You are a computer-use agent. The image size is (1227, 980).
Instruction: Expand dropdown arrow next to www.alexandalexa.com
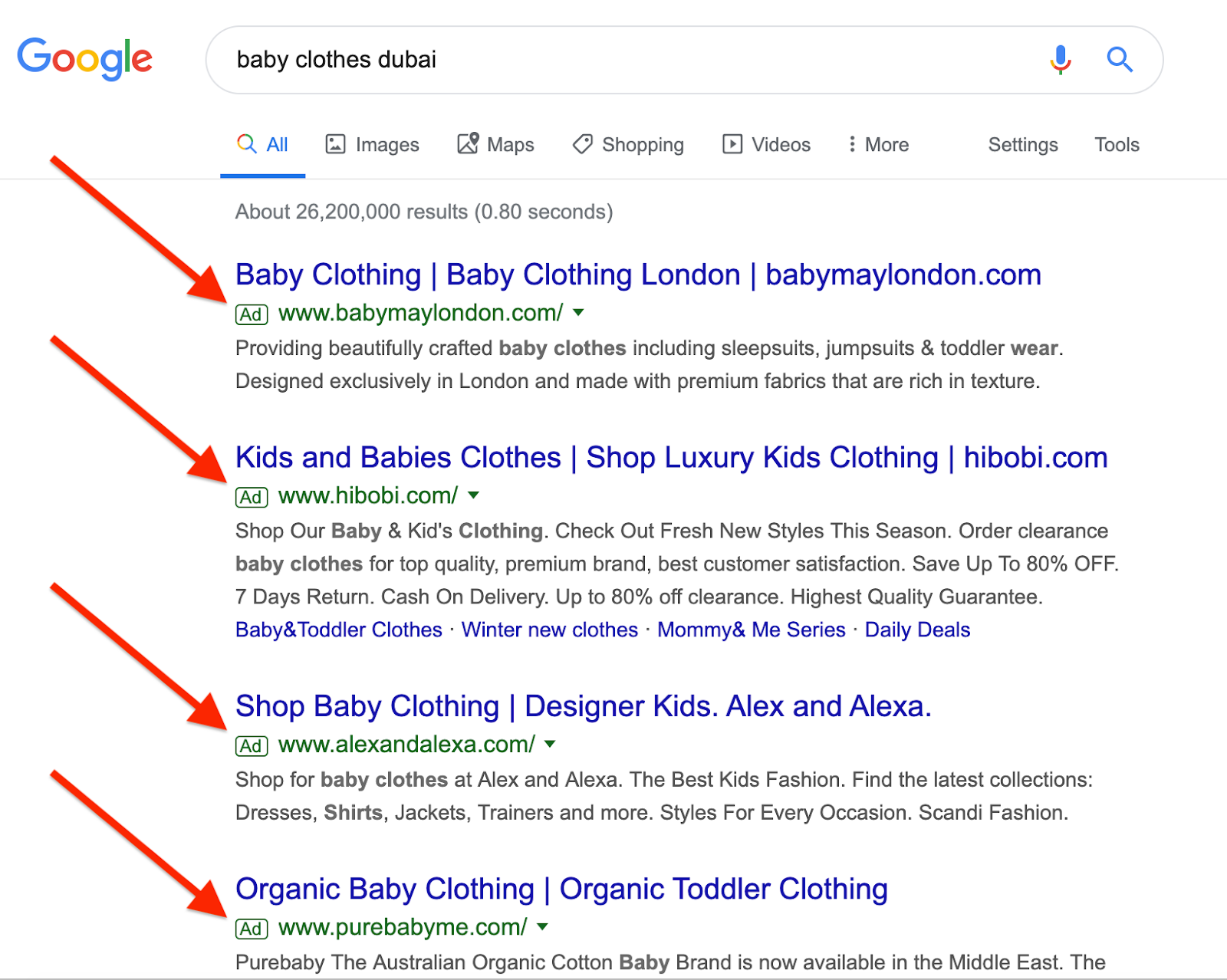pyautogui.click(x=550, y=745)
